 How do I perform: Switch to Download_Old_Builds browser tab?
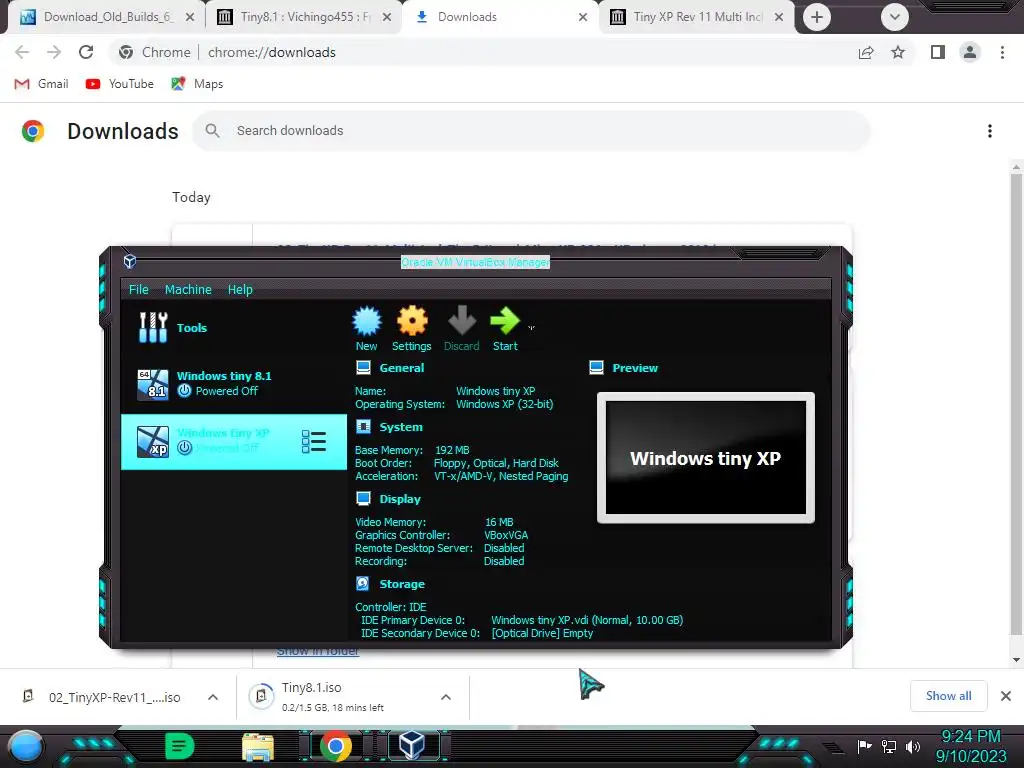click(108, 17)
